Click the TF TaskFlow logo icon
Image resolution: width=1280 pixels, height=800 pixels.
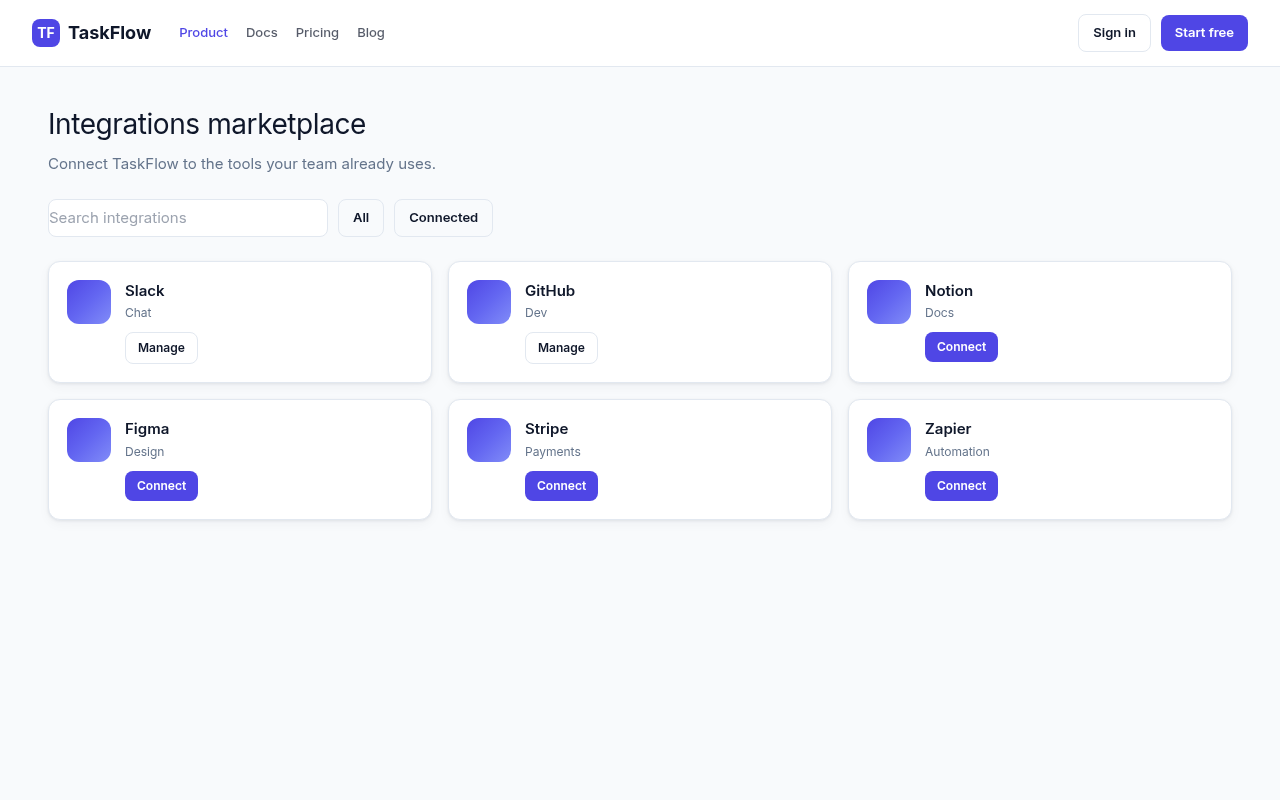46,33
